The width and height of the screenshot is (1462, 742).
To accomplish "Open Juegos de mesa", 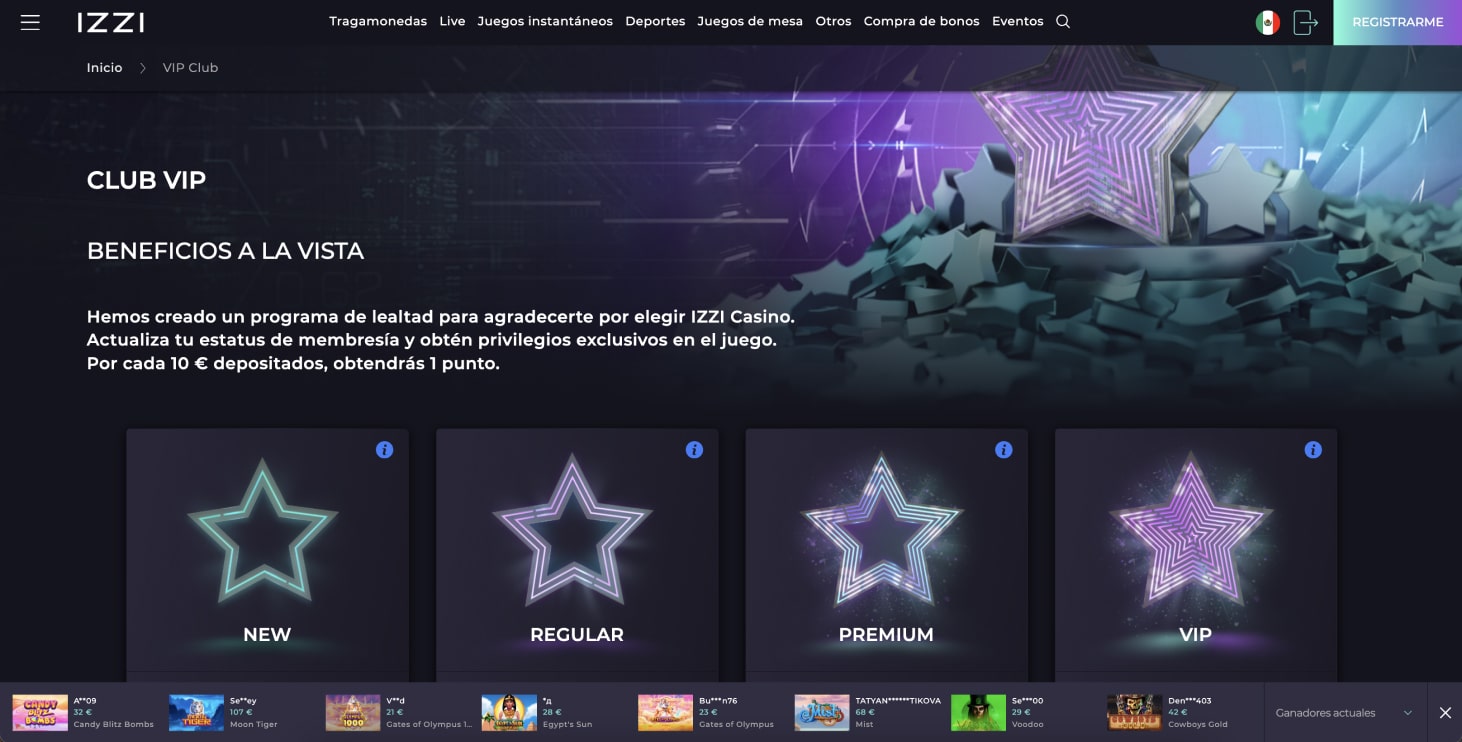I will (750, 21).
